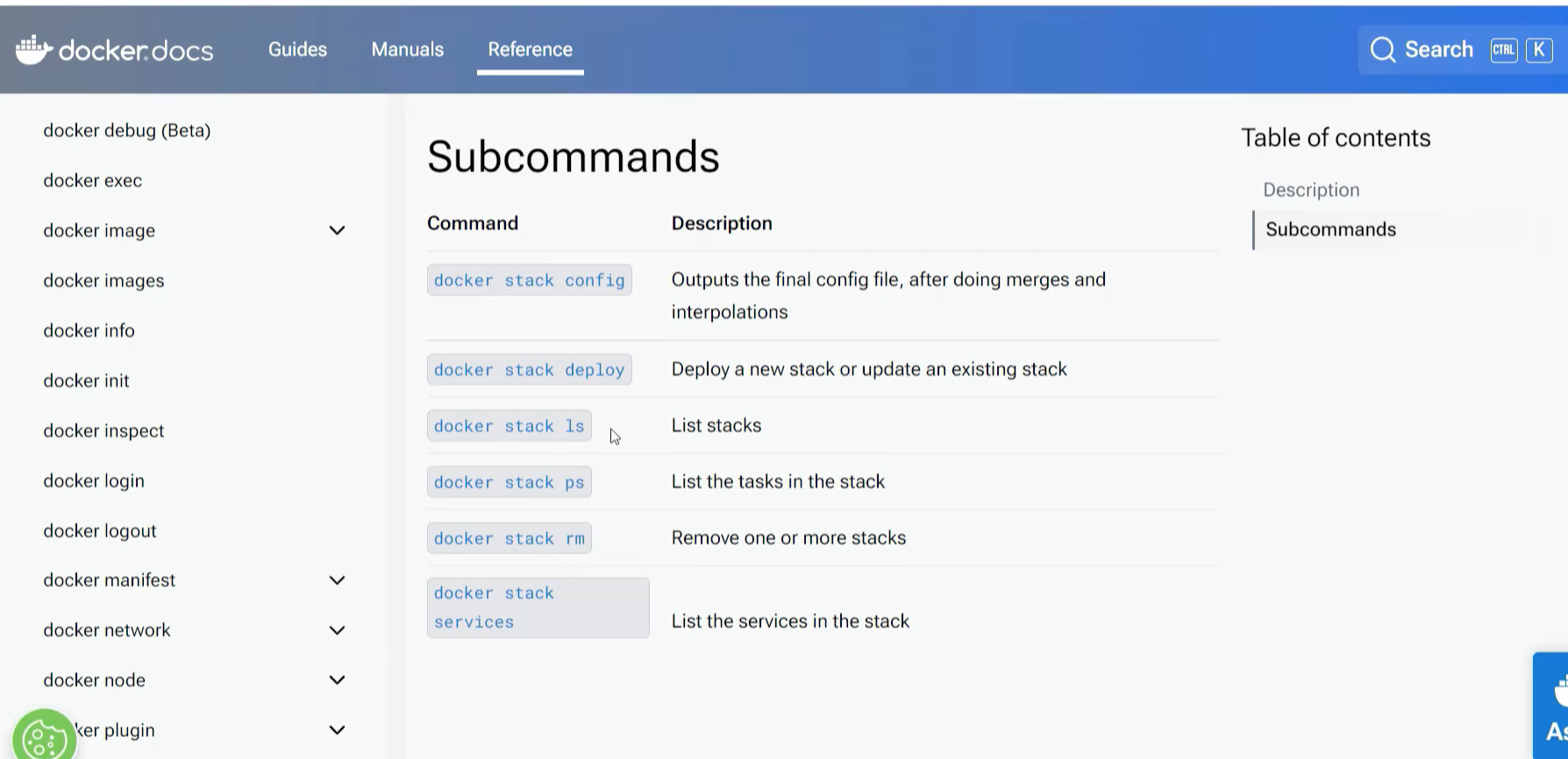Open docker logout sidebar page

(x=100, y=531)
